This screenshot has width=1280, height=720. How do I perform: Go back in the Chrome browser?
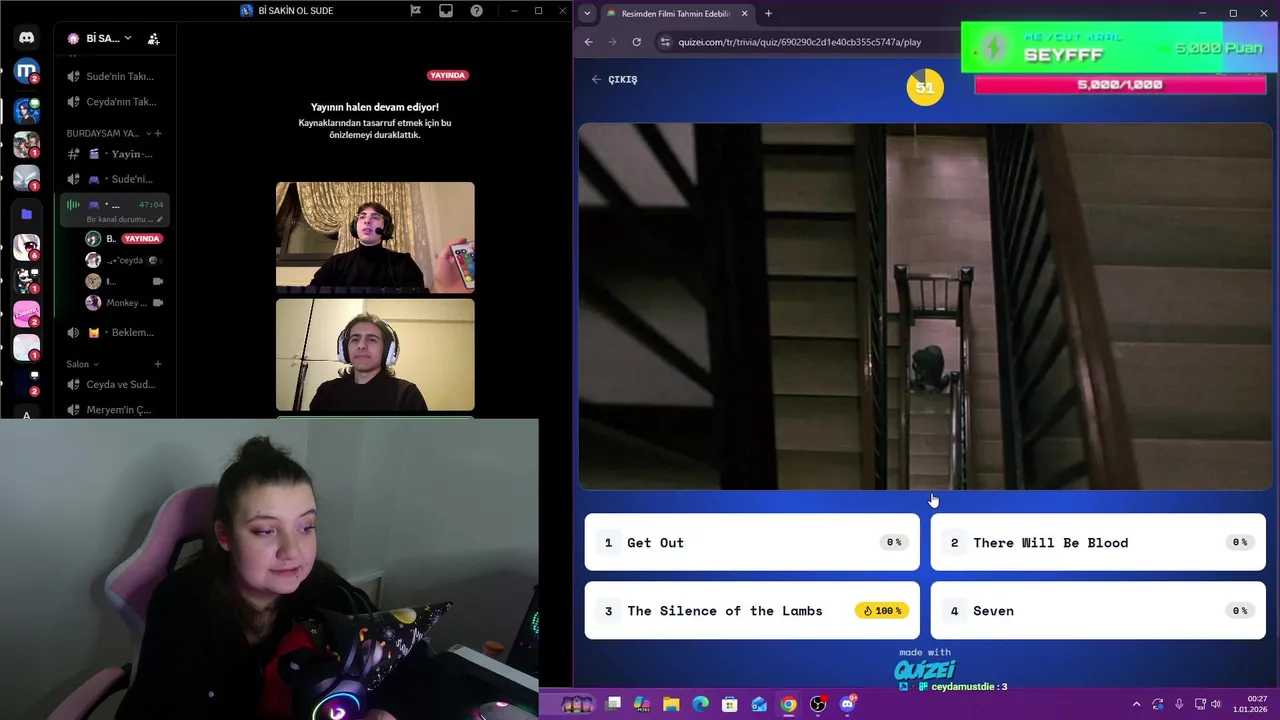[588, 42]
